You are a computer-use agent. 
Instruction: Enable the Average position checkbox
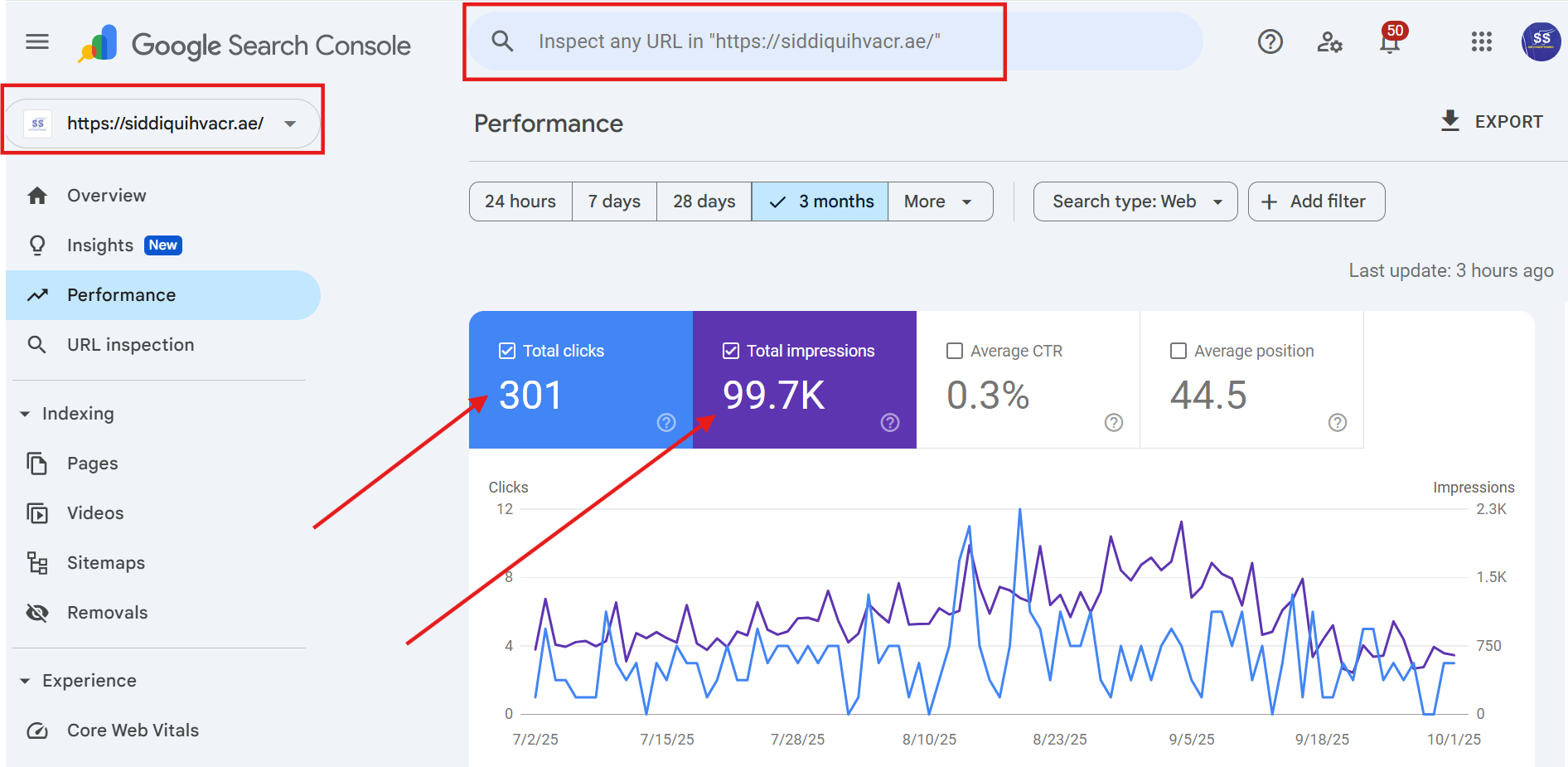1178,351
